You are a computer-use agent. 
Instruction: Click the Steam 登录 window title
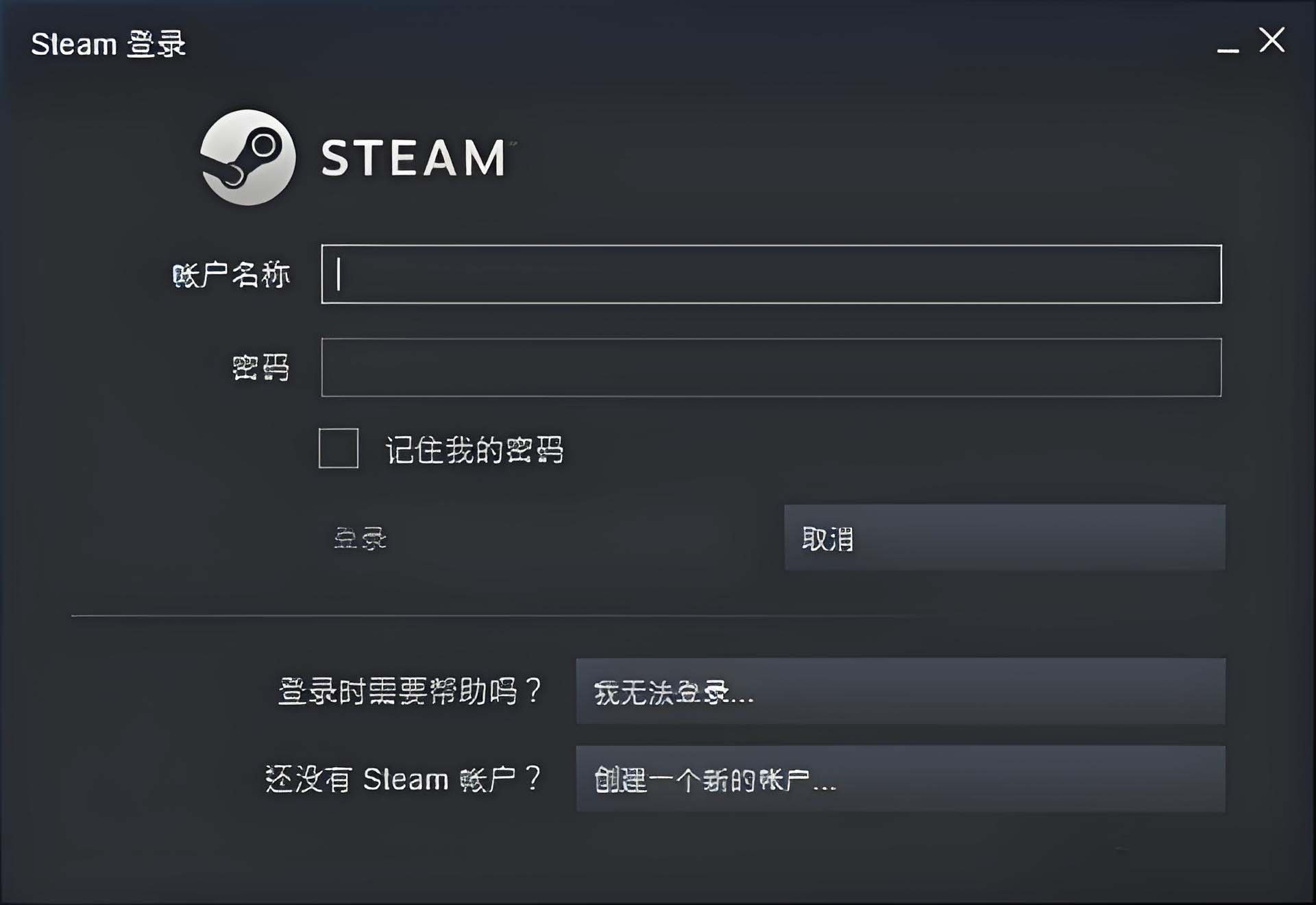pyautogui.click(x=108, y=45)
